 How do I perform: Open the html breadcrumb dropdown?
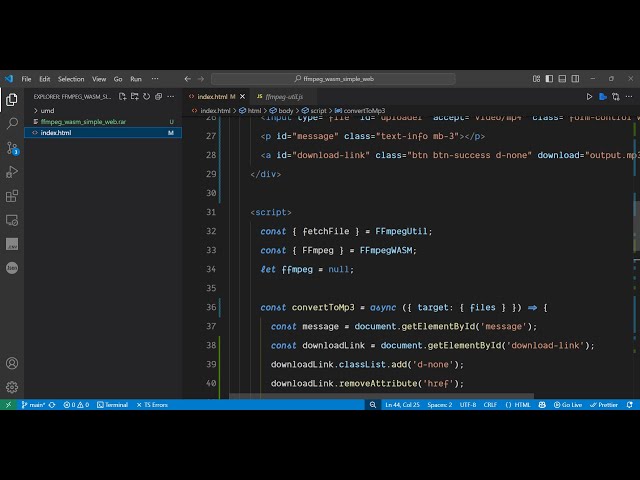pos(250,111)
